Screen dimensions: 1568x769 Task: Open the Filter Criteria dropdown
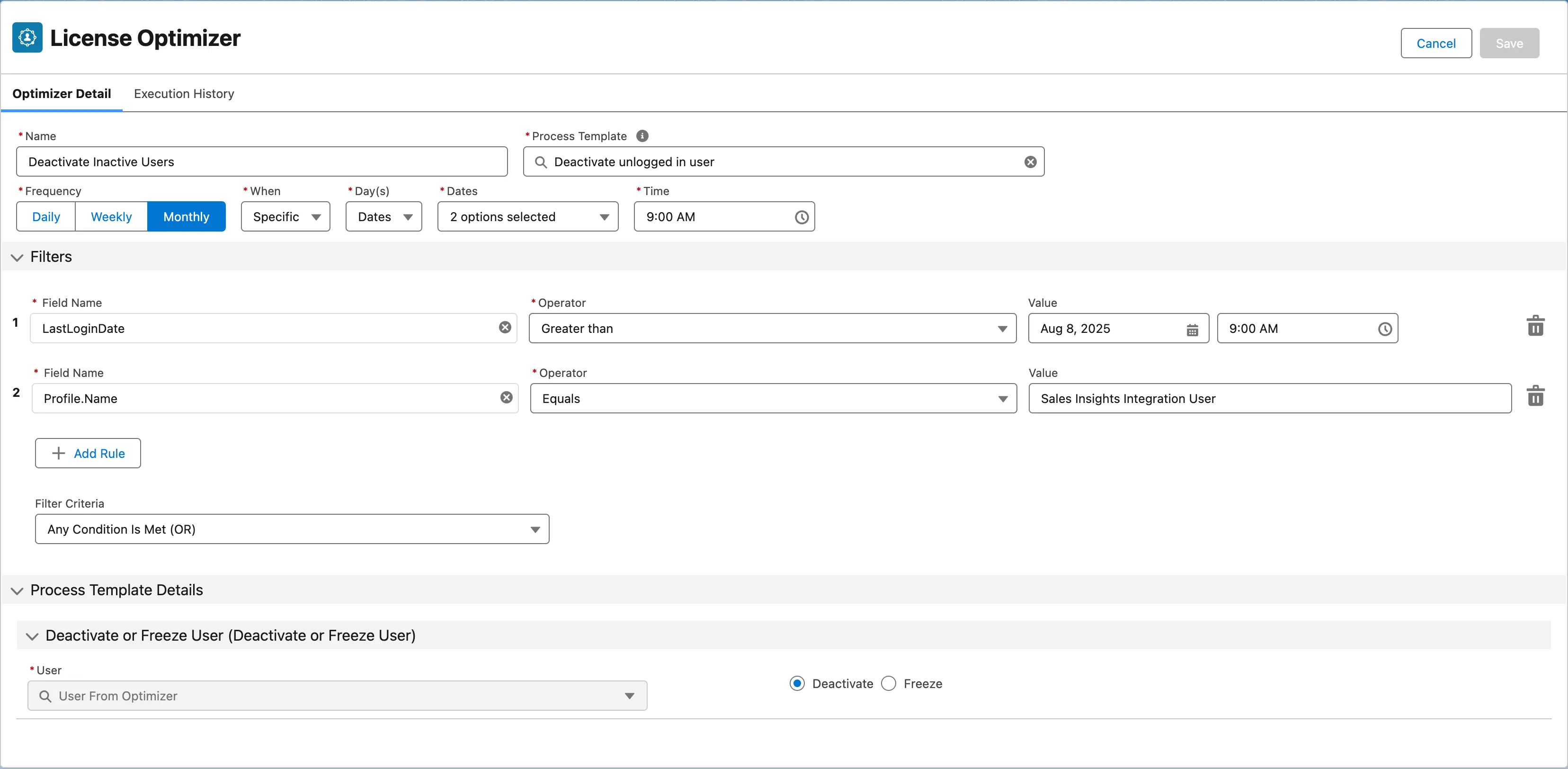(x=292, y=529)
